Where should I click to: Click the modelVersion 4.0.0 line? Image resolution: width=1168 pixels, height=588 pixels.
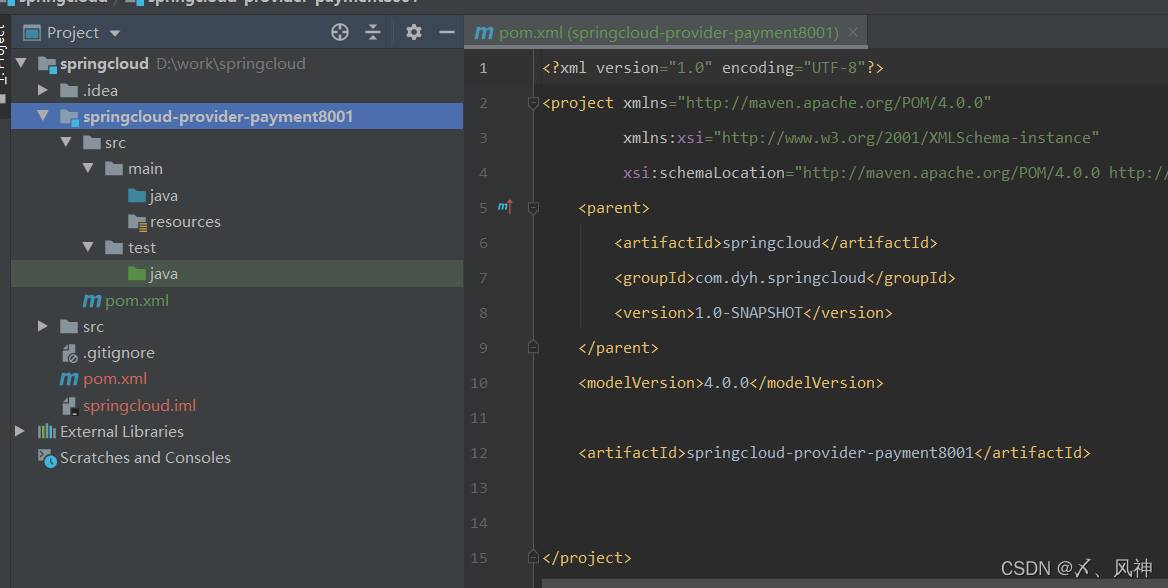(x=731, y=382)
